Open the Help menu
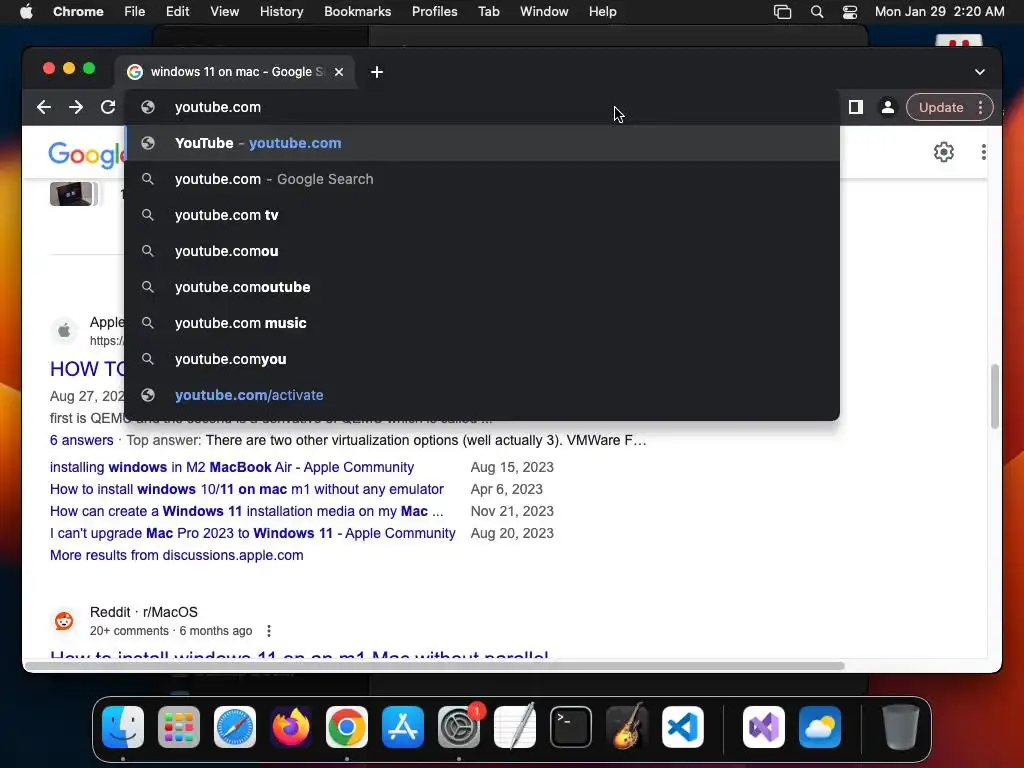 602,12
